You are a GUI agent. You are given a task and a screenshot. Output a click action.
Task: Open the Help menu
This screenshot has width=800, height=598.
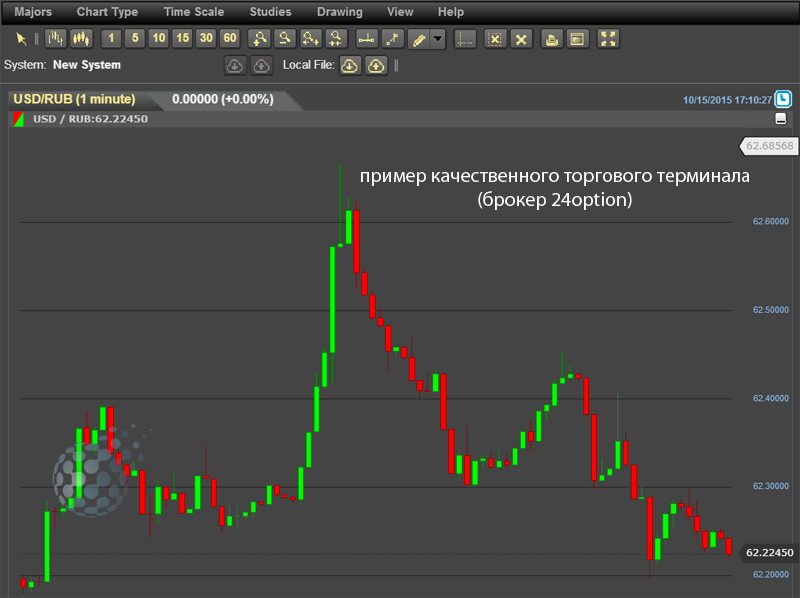point(451,12)
